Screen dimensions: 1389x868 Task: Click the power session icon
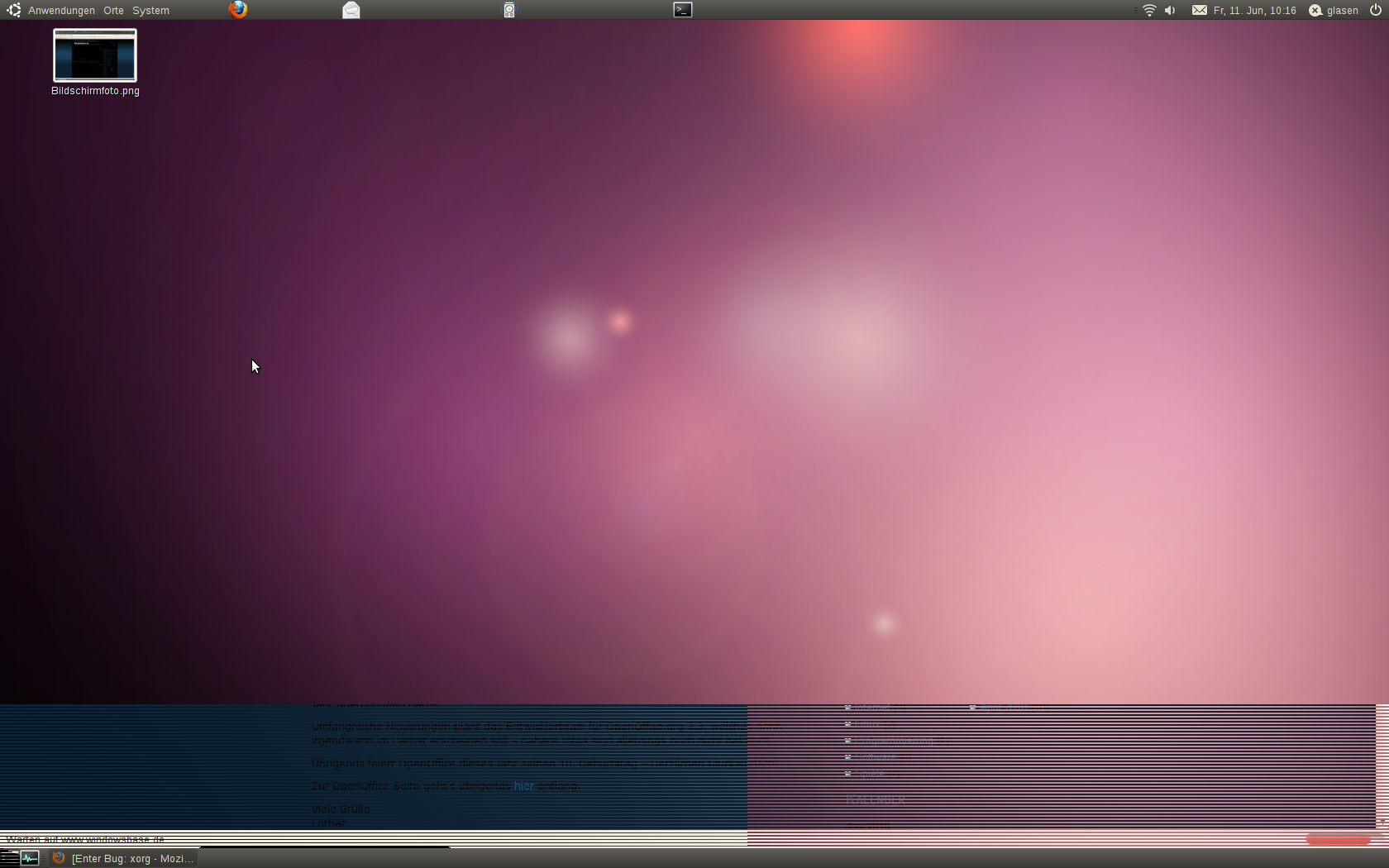coord(1376,11)
